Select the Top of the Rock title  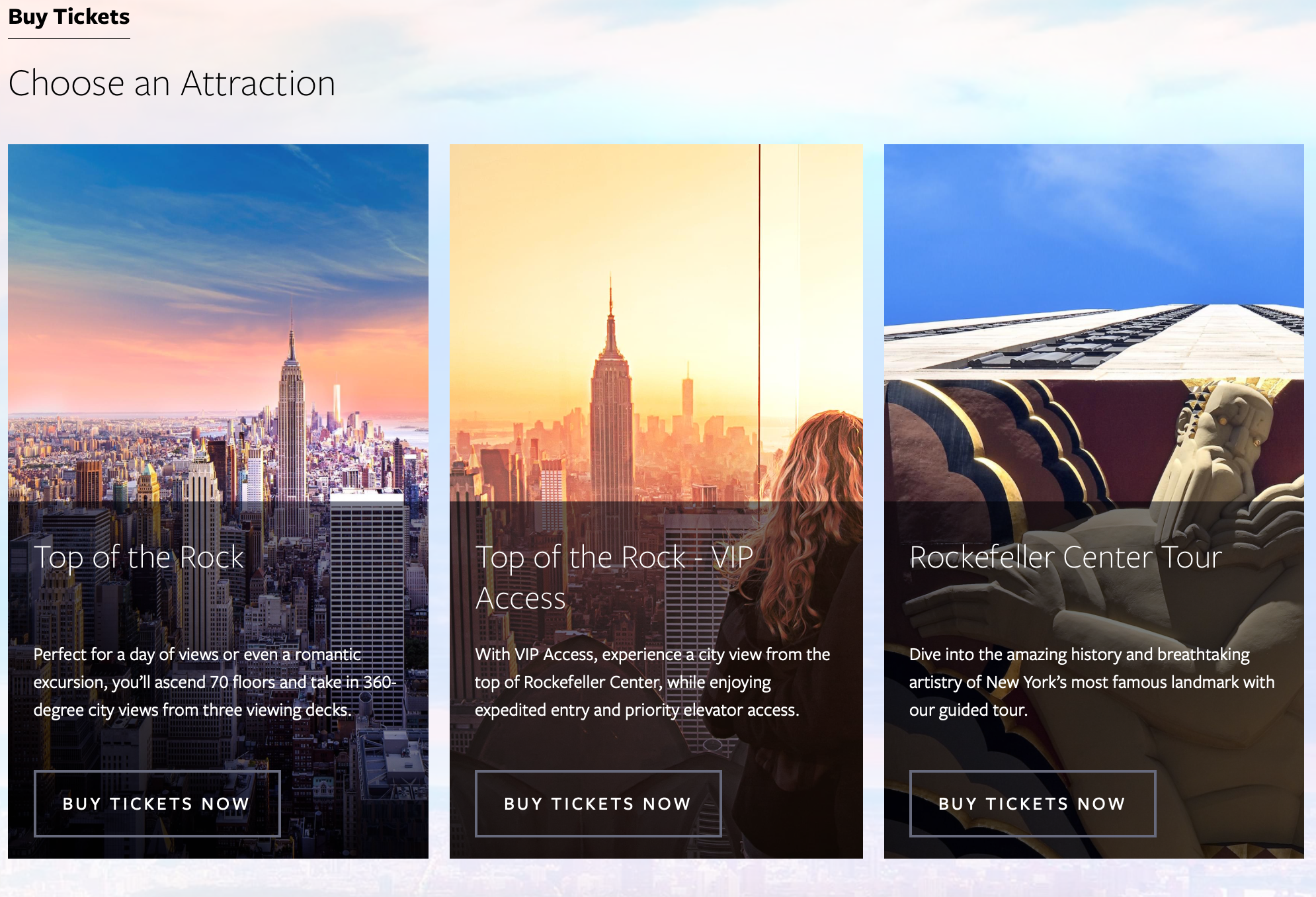coord(139,557)
